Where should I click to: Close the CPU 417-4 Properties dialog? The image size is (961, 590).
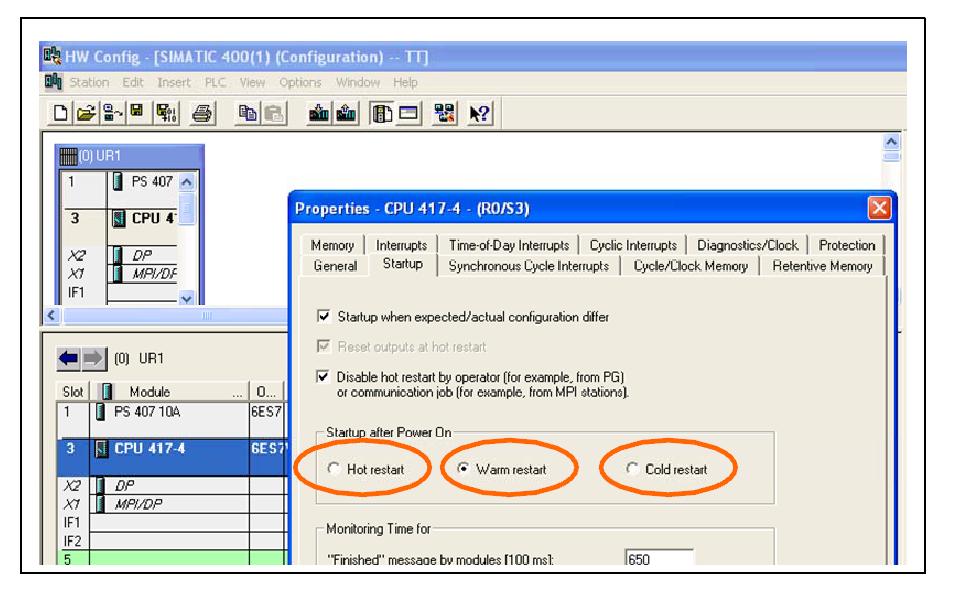pos(879,208)
